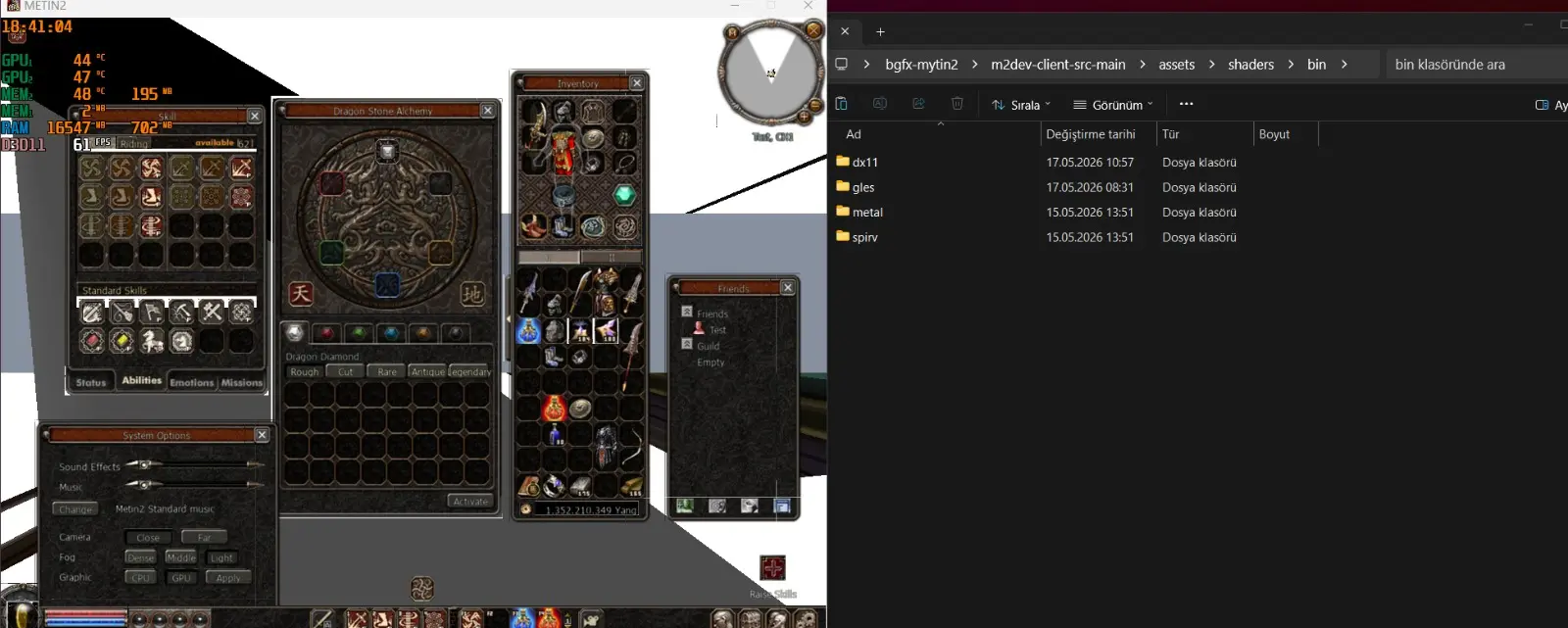
Task: Click the heaven character button in Dragon Stone Alchemy
Action: click(301, 293)
